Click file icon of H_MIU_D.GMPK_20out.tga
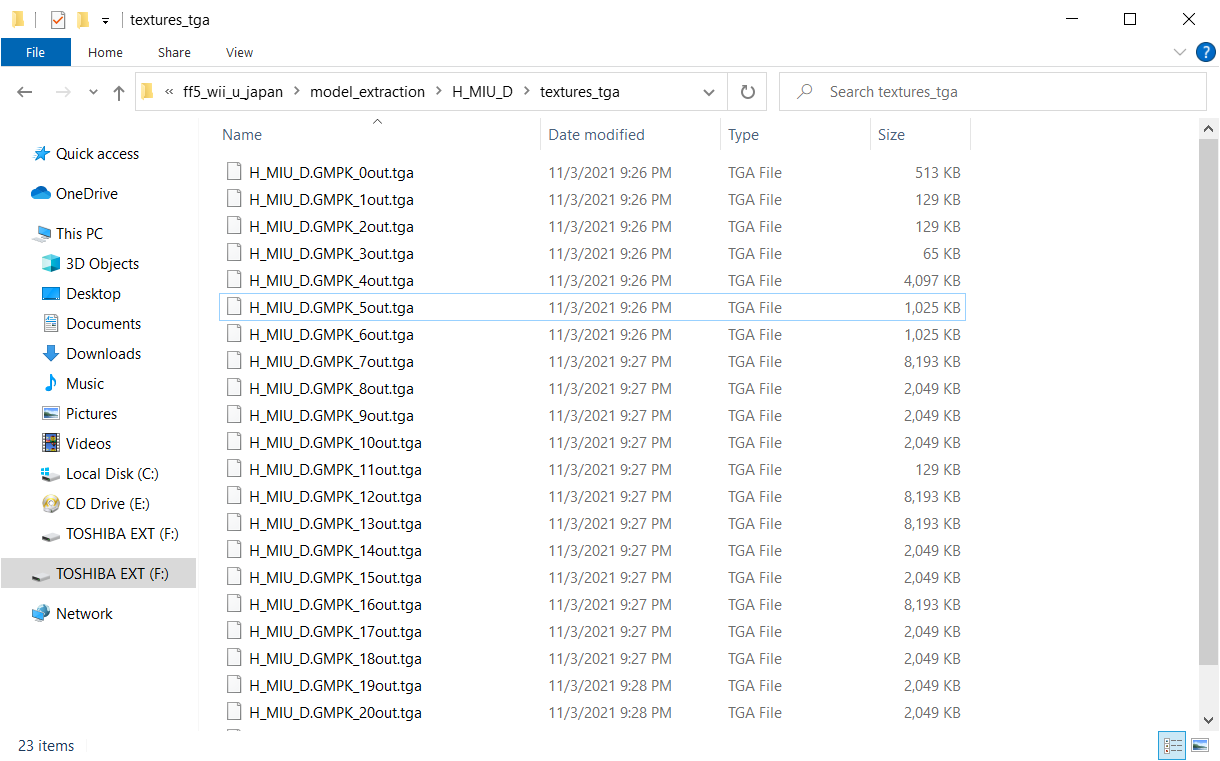Image resolution: width=1220 pixels, height=761 pixels. click(x=234, y=713)
